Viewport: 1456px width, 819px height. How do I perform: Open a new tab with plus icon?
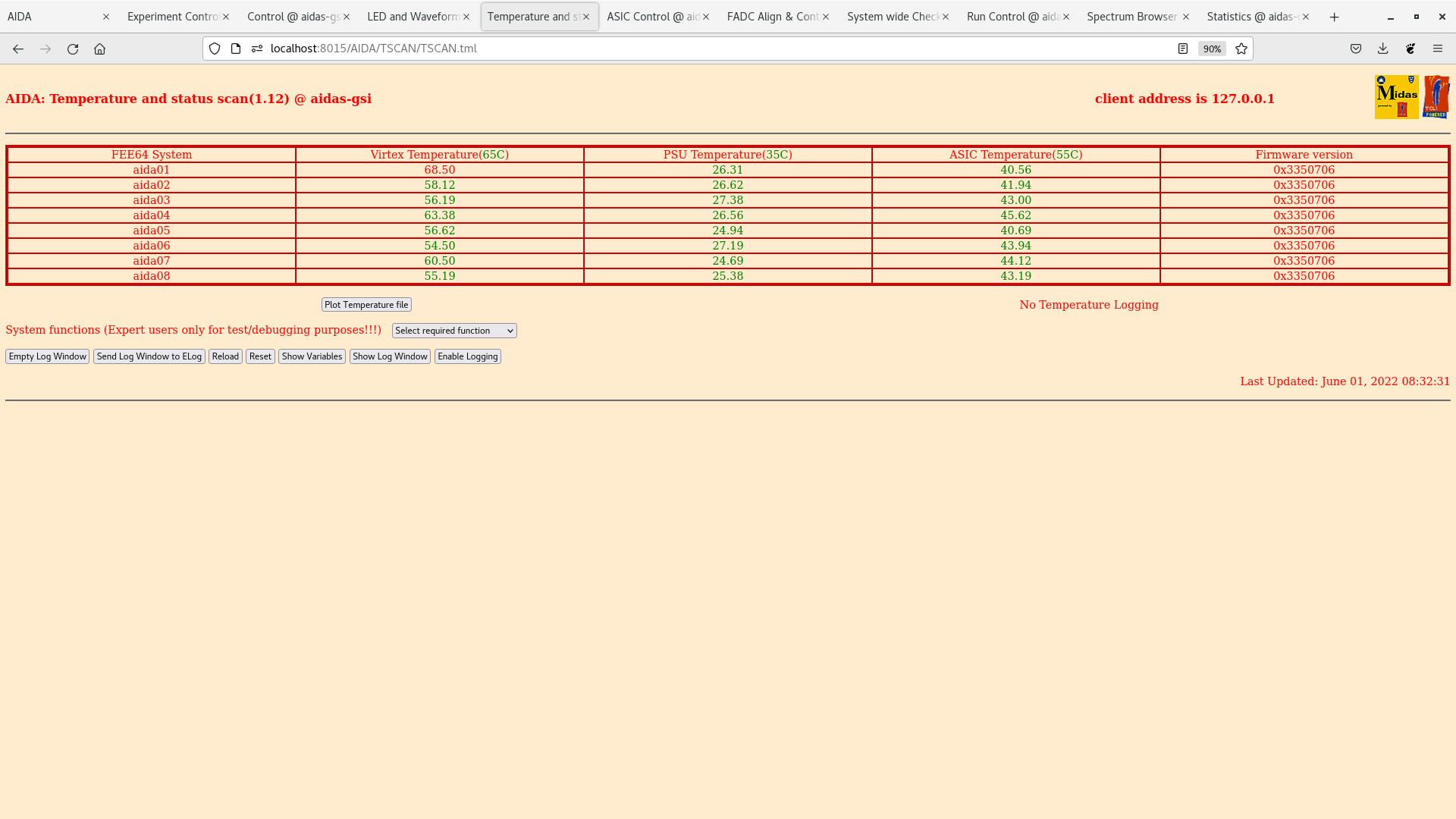pos(1334,17)
